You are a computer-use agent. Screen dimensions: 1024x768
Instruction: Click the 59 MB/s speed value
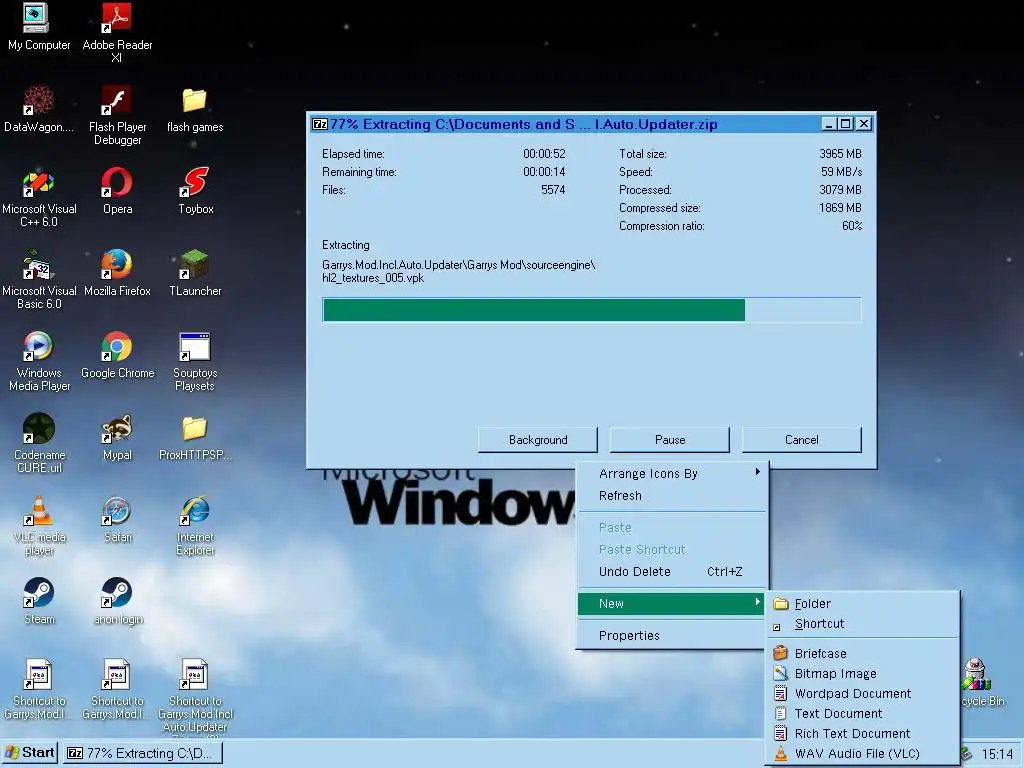(x=841, y=172)
